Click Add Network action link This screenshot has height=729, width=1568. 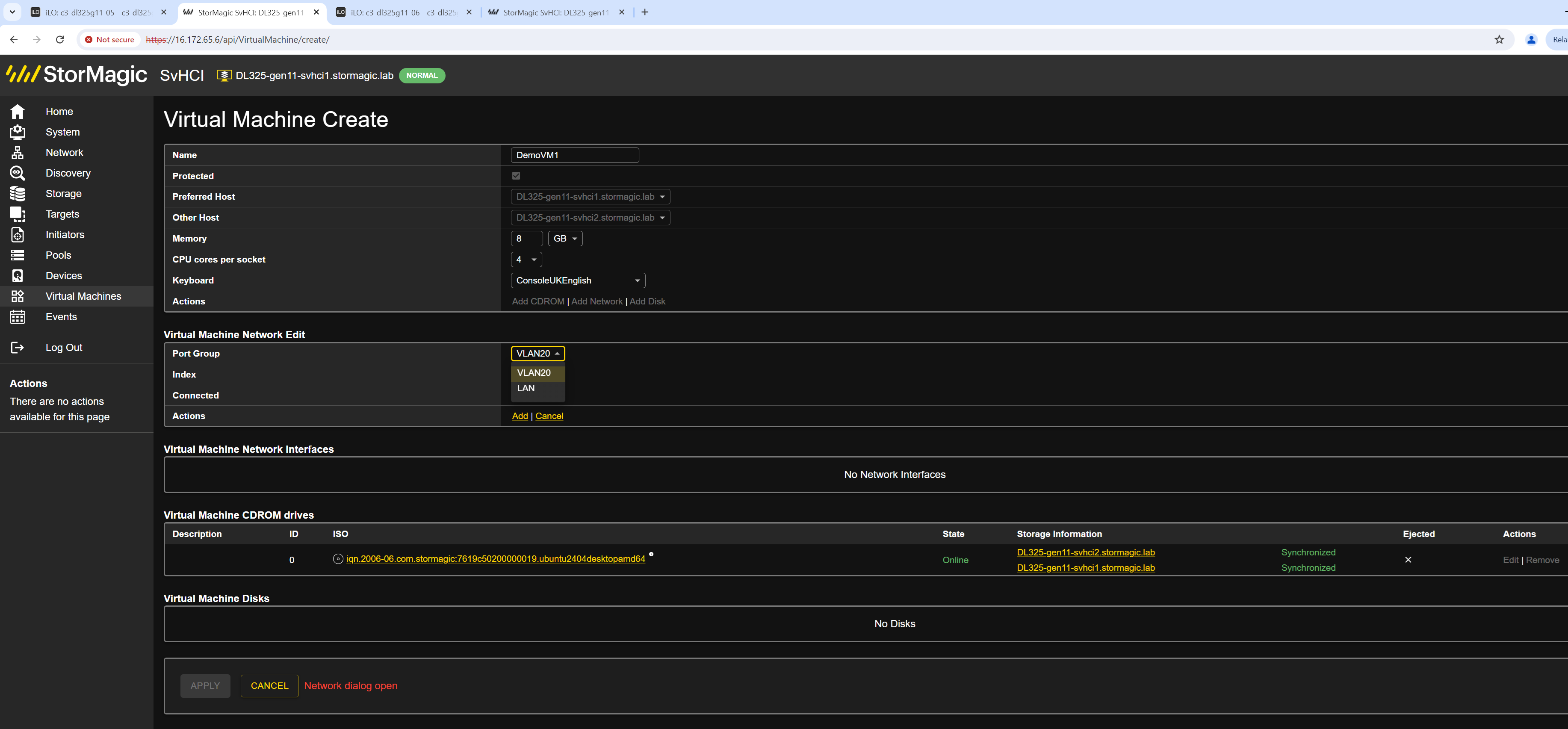click(x=596, y=302)
